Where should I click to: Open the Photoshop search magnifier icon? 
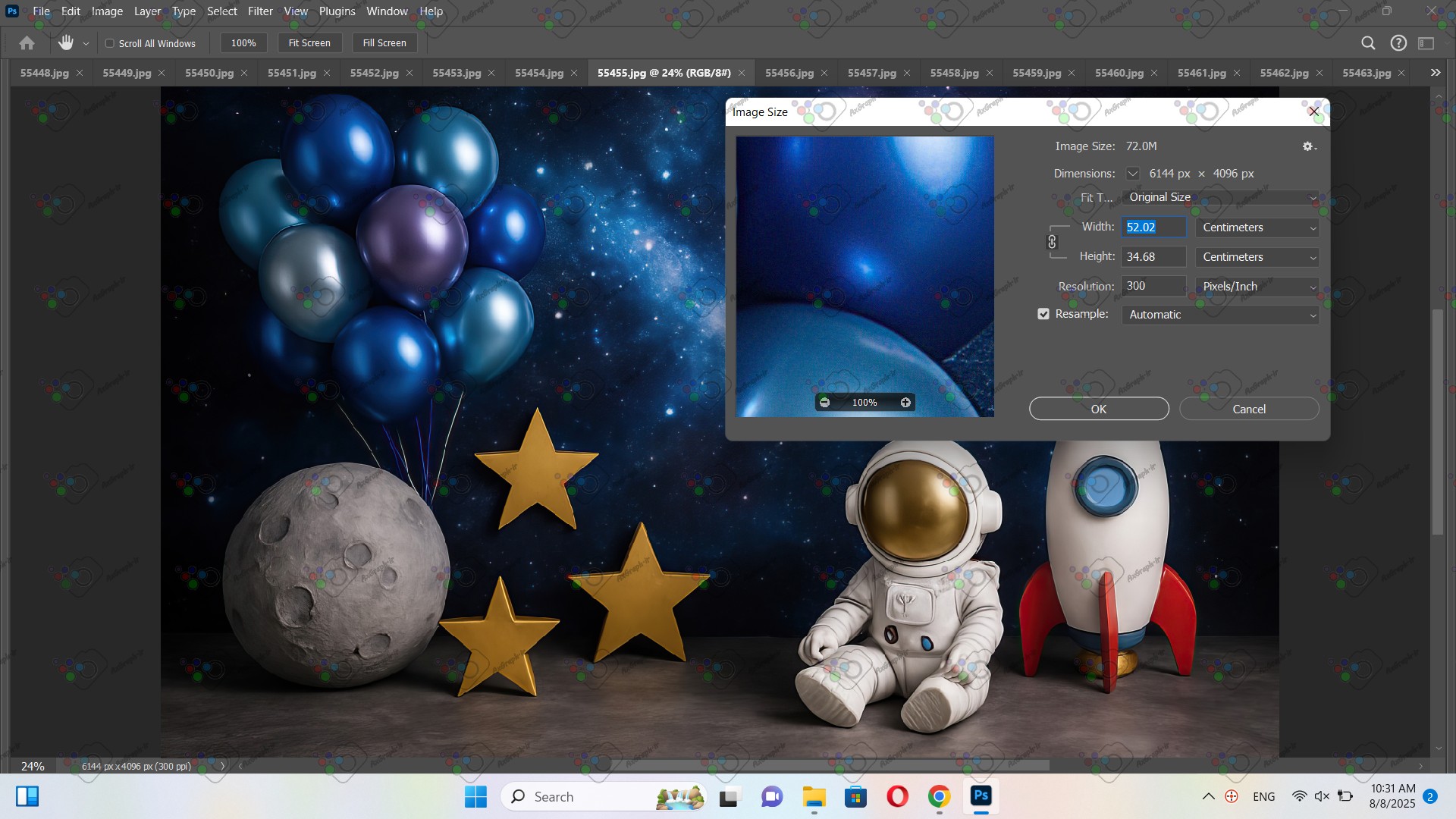pyautogui.click(x=1368, y=43)
